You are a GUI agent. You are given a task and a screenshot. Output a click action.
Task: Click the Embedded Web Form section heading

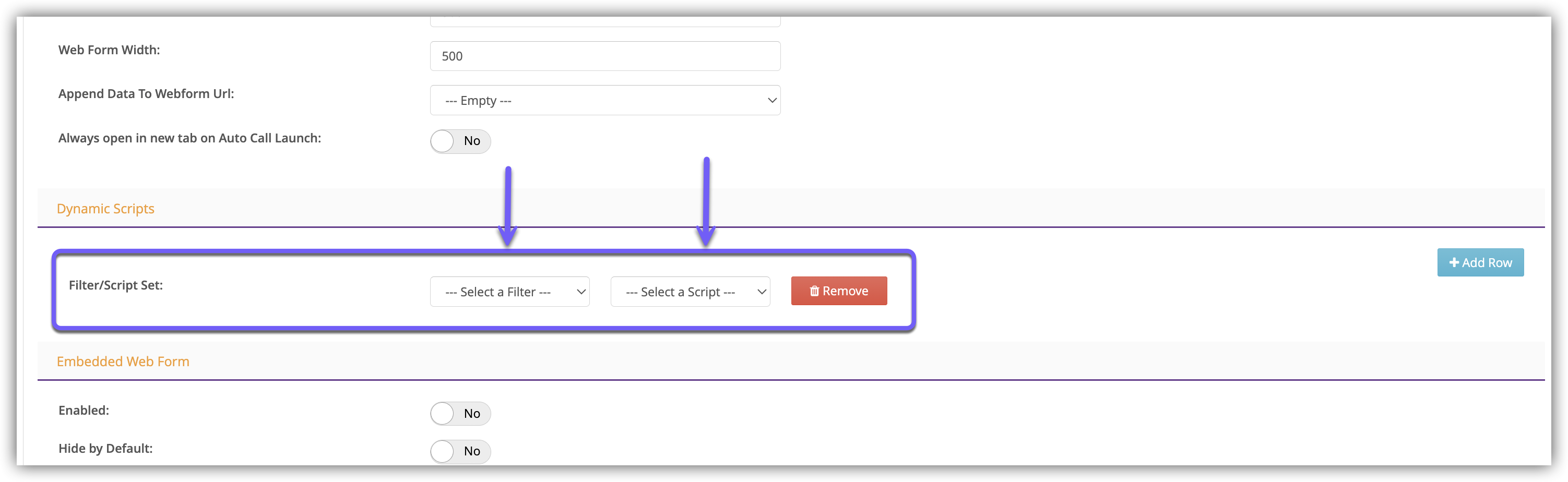coord(123,362)
